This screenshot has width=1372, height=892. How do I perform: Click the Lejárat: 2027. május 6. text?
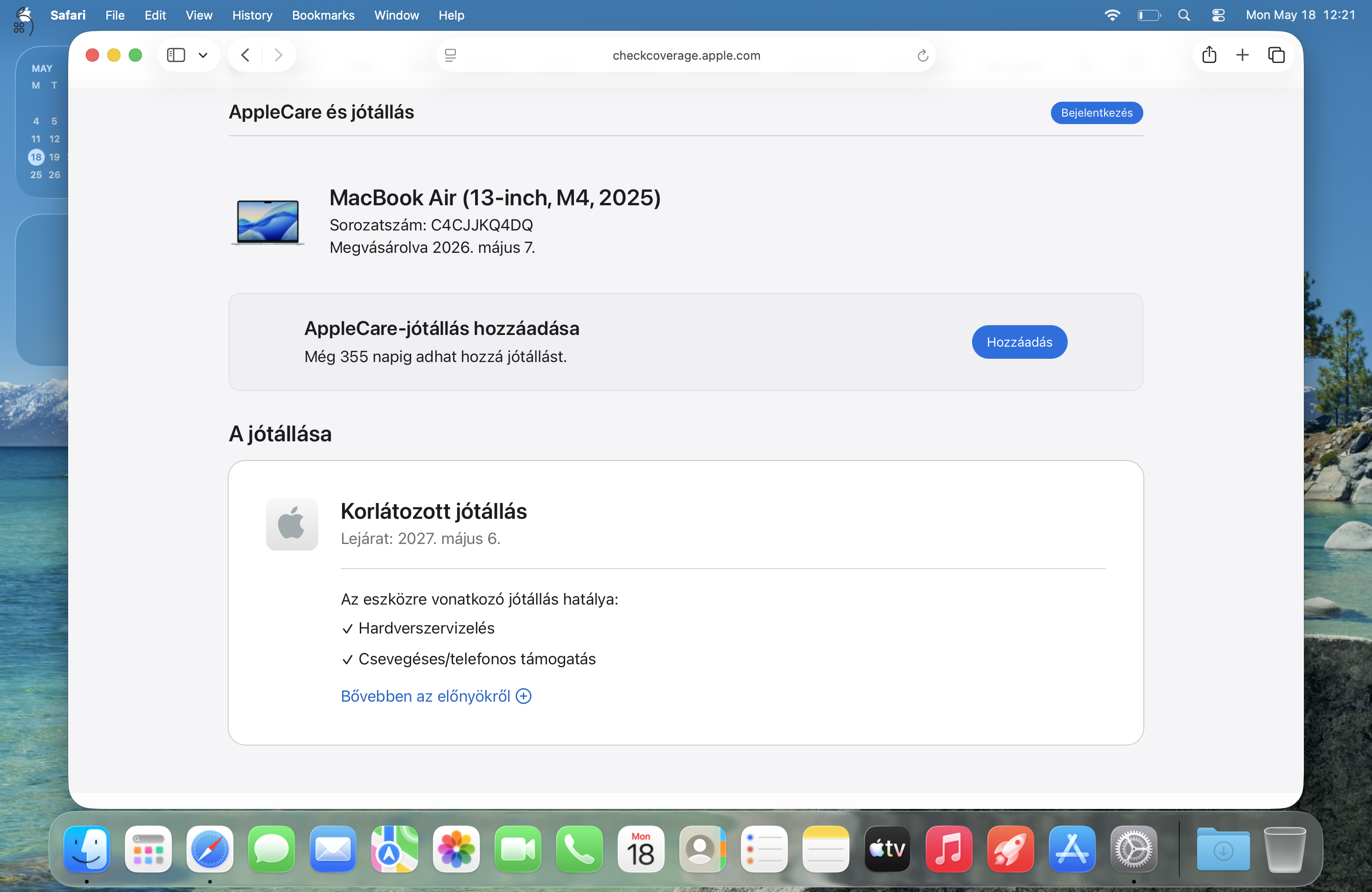click(420, 538)
